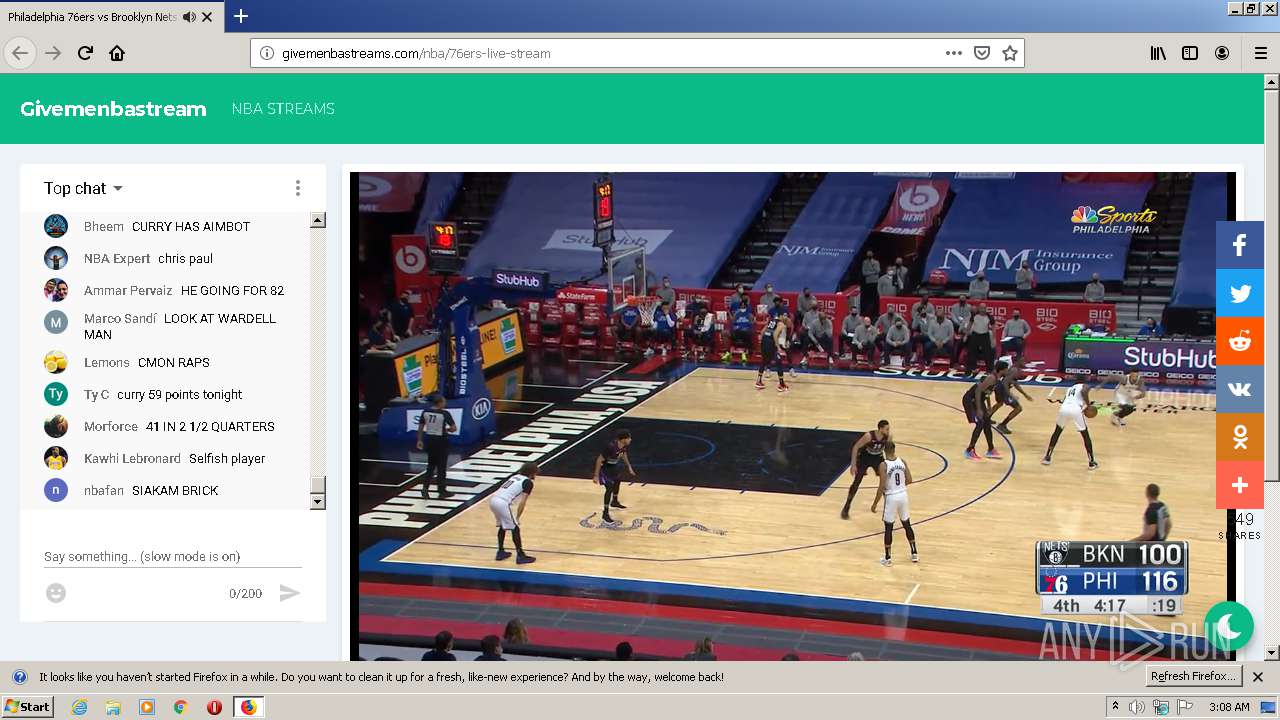Open Windows Start menu
Viewport: 1280px width, 720px height.
[27, 707]
